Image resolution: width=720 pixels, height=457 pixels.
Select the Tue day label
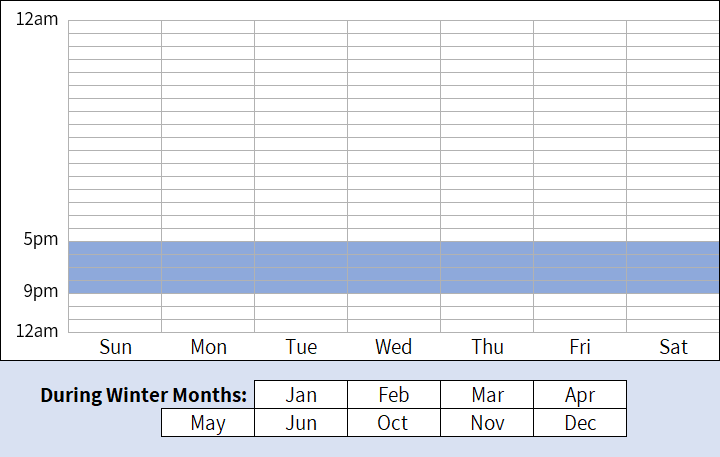[301, 347]
